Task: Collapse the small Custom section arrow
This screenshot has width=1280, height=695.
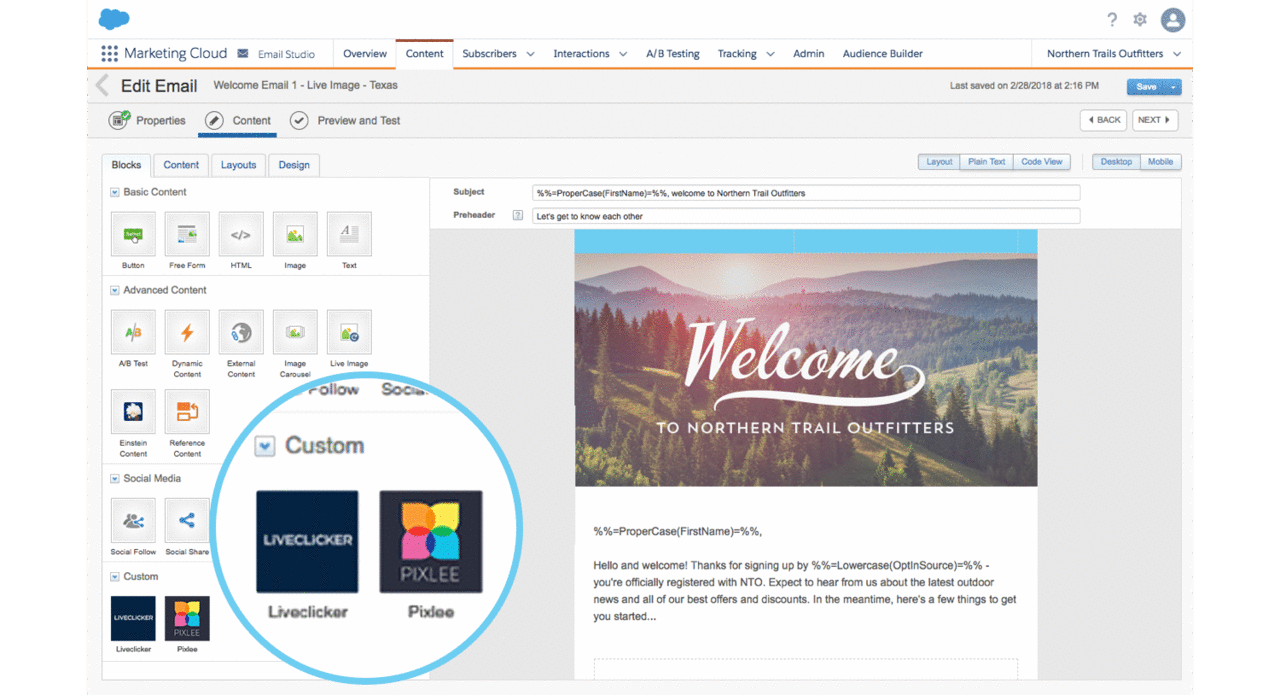Action: (115, 577)
